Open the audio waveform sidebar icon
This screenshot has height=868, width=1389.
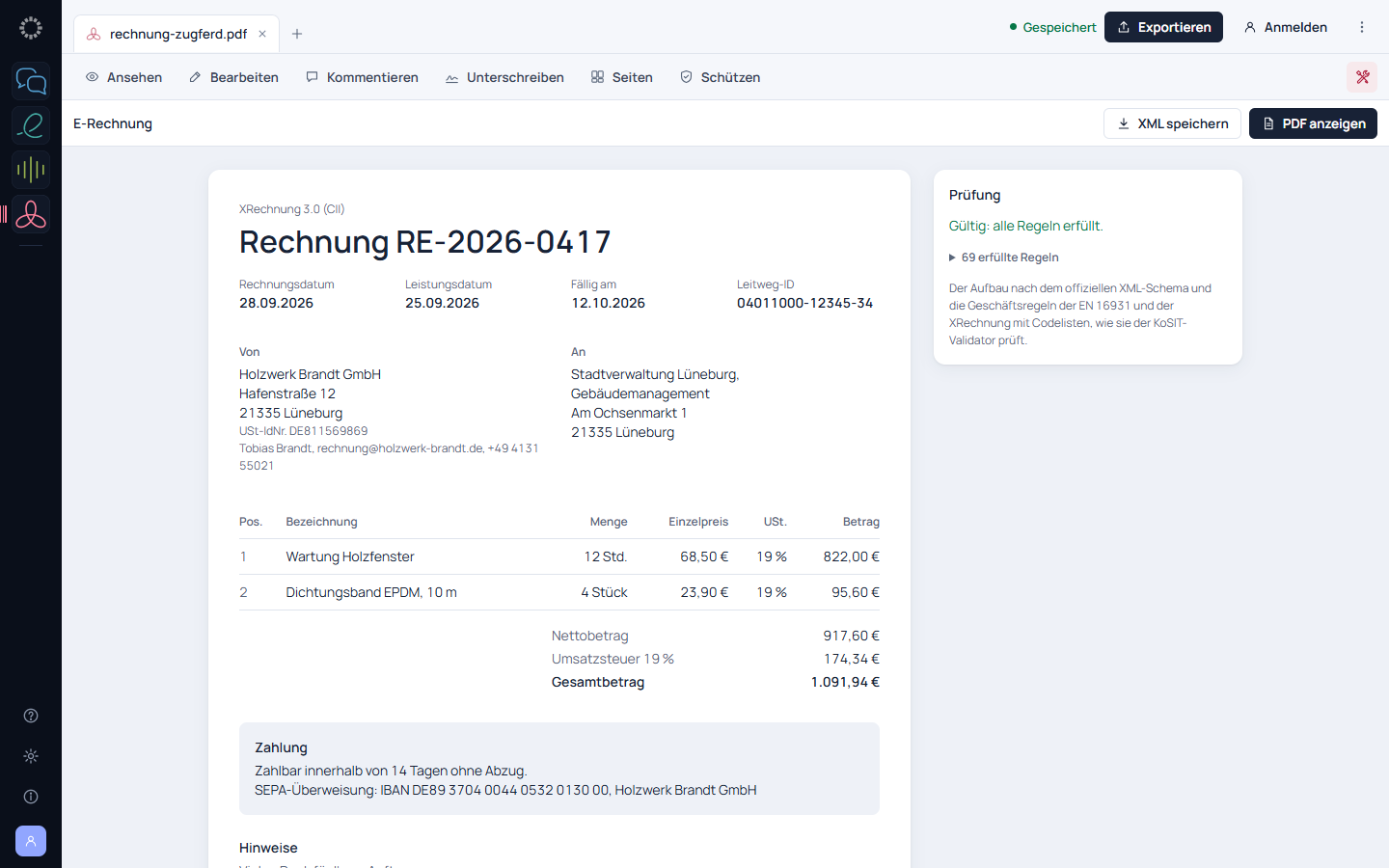pyautogui.click(x=31, y=170)
